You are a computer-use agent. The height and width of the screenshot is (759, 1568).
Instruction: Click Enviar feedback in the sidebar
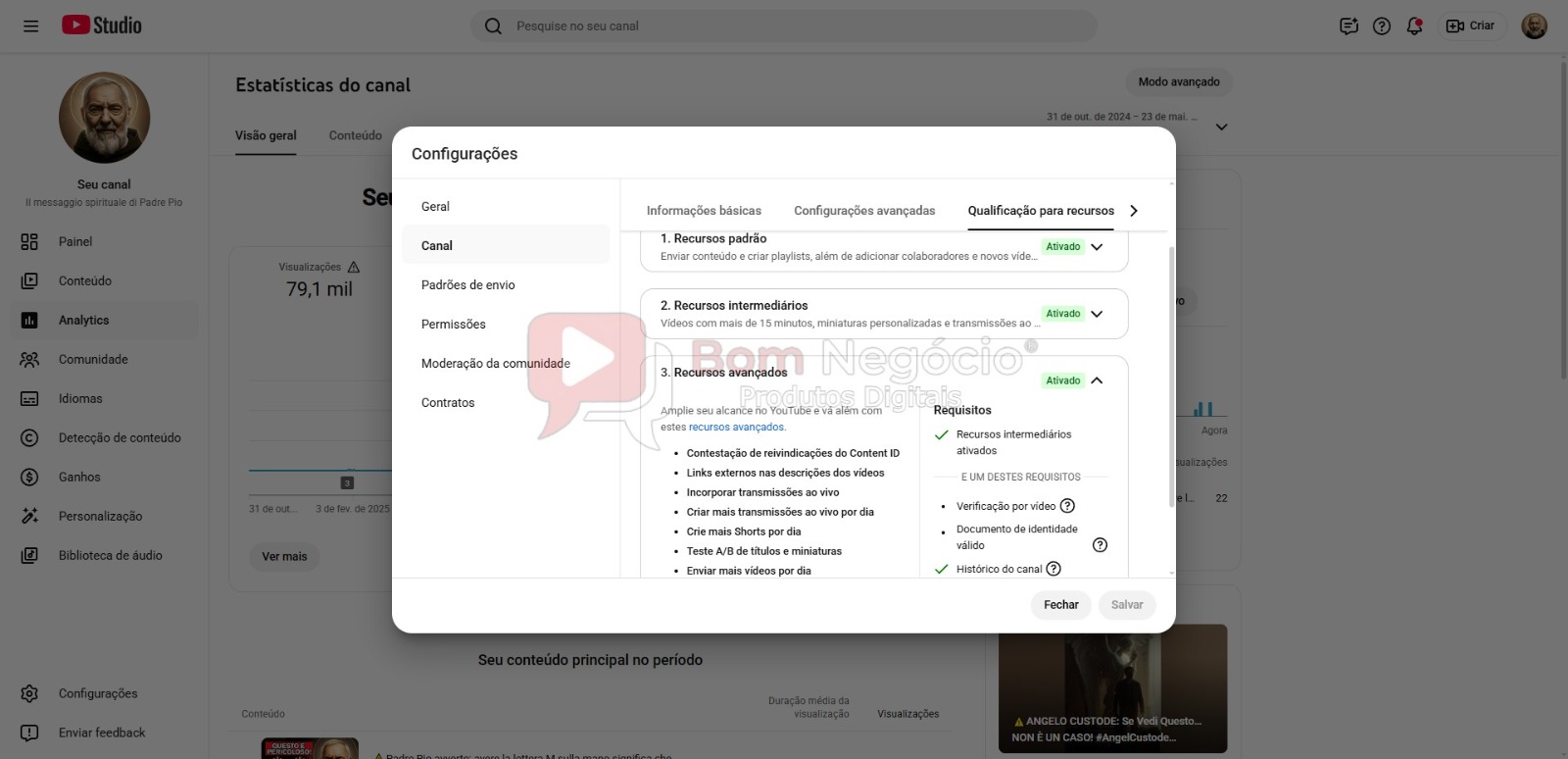click(x=104, y=734)
